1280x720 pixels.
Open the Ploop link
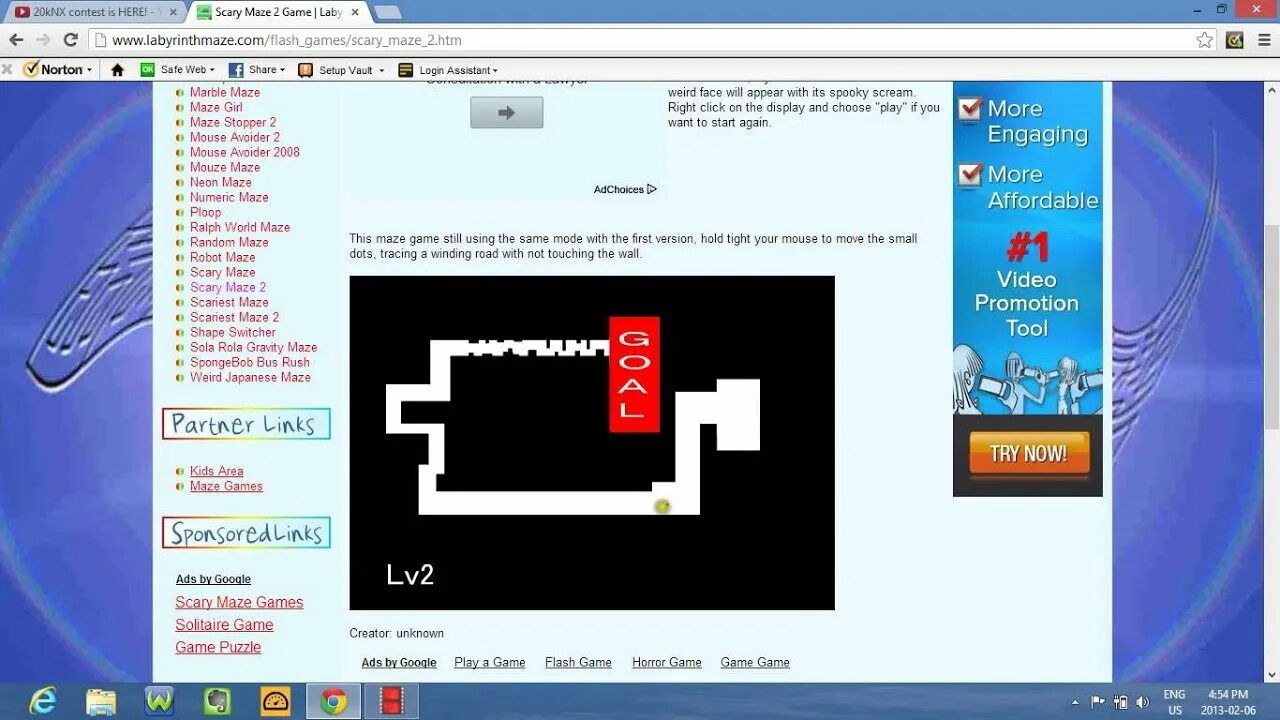(x=206, y=212)
